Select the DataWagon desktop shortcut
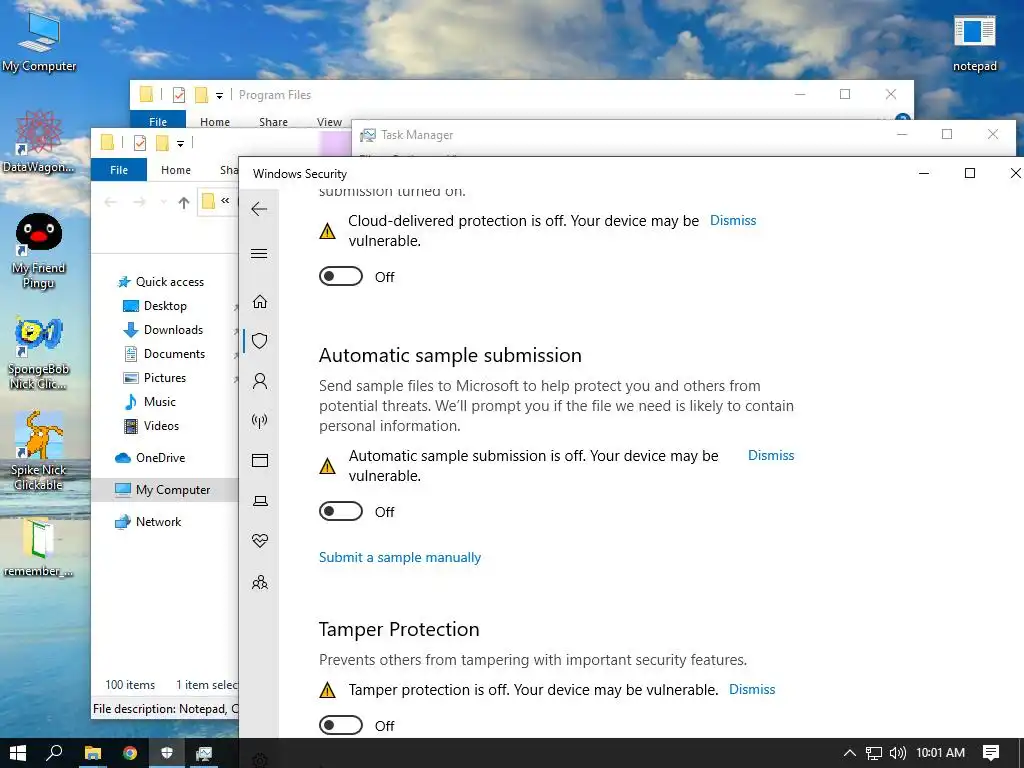The width and height of the screenshot is (1024, 768). point(39,142)
